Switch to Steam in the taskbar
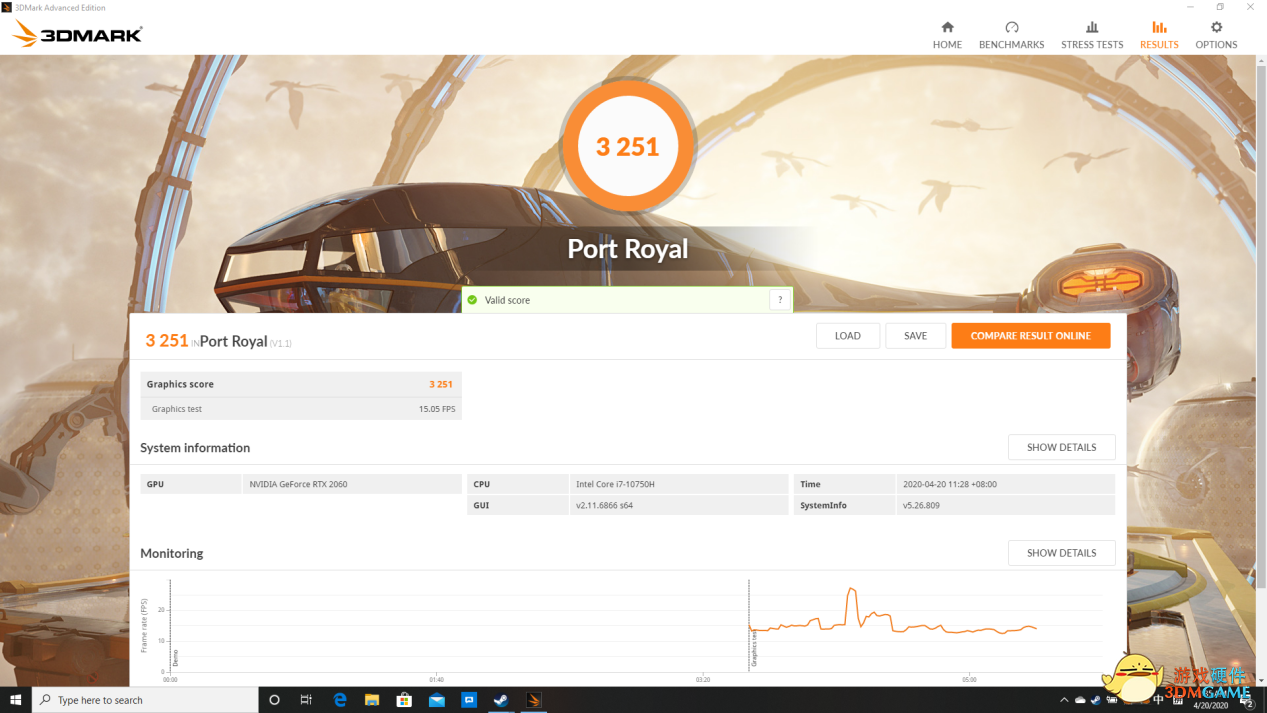1267x713 pixels. coord(501,700)
